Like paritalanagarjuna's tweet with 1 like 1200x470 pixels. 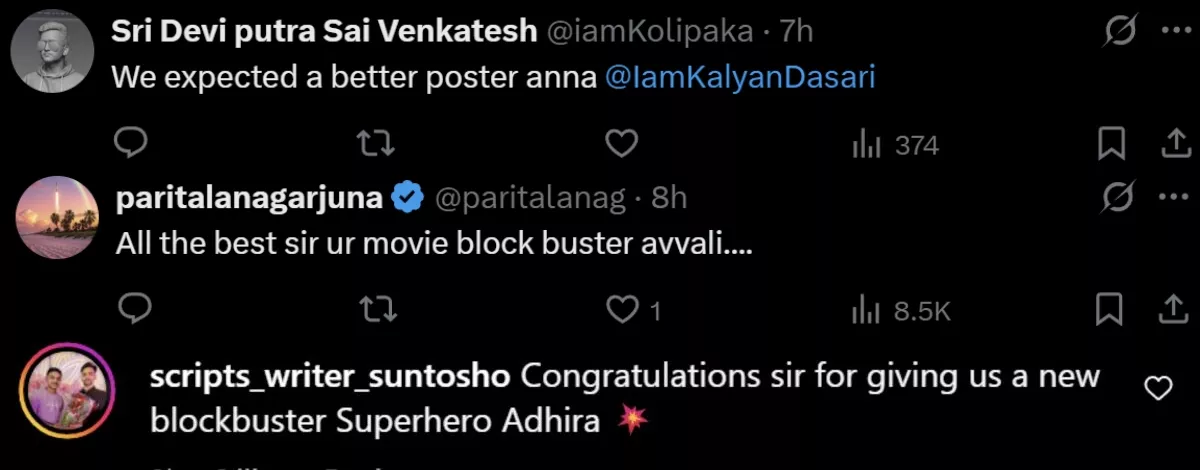click(x=624, y=311)
